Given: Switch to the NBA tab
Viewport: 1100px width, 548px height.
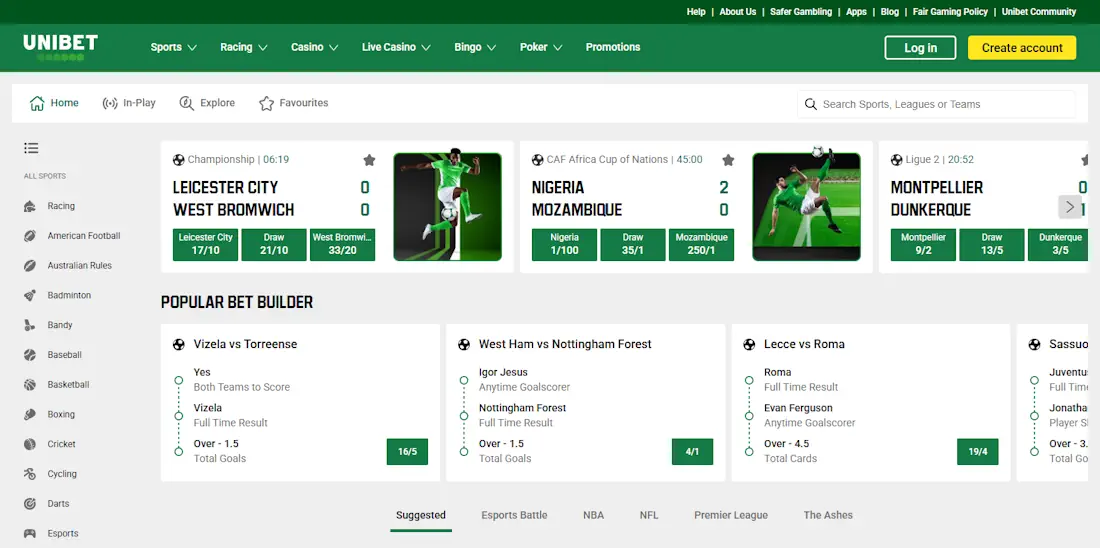Looking at the screenshot, I should pos(593,515).
